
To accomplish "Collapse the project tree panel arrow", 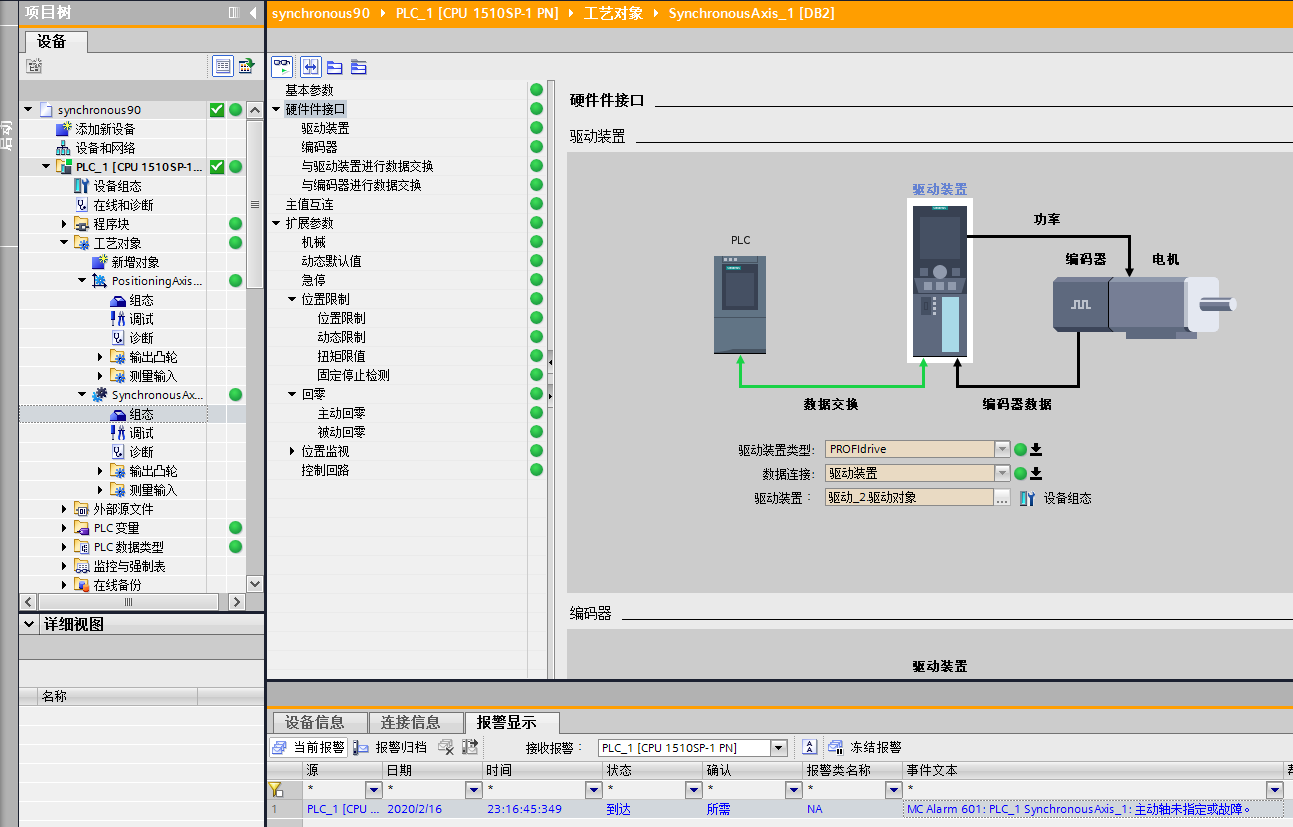I will tap(251, 13).
